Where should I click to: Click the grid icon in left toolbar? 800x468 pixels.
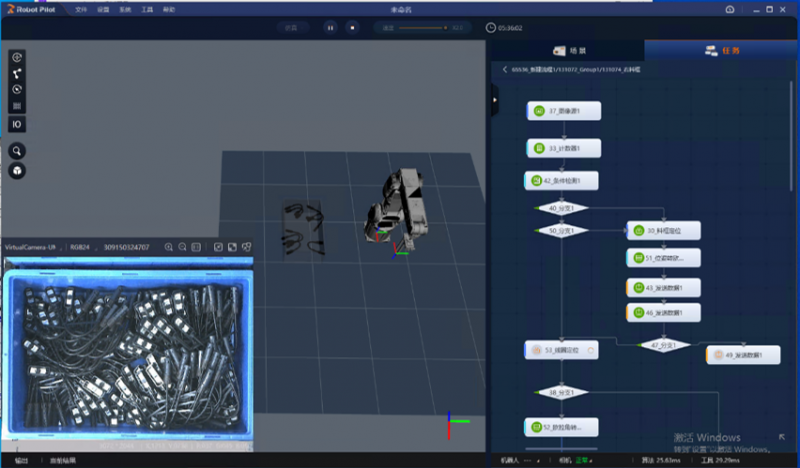pos(17,105)
